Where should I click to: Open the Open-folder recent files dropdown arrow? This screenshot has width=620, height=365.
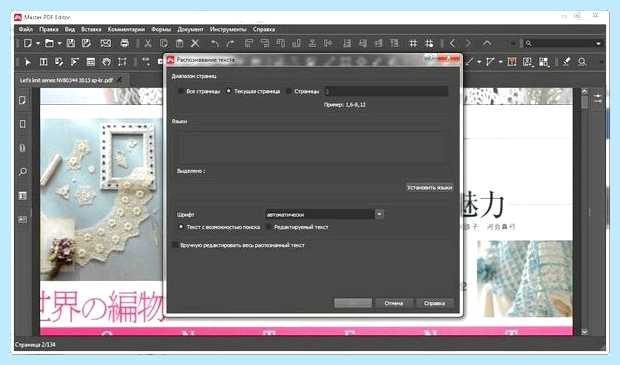pyautogui.click(x=59, y=43)
